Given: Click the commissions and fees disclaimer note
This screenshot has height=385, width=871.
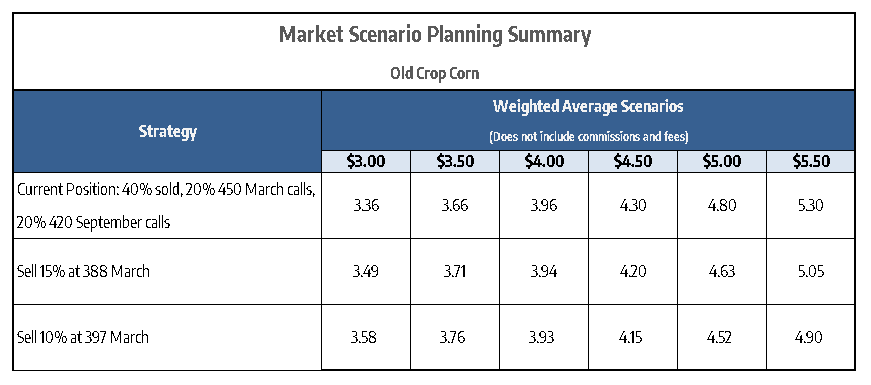Looking at the screenshot, I should pos(588,137).
